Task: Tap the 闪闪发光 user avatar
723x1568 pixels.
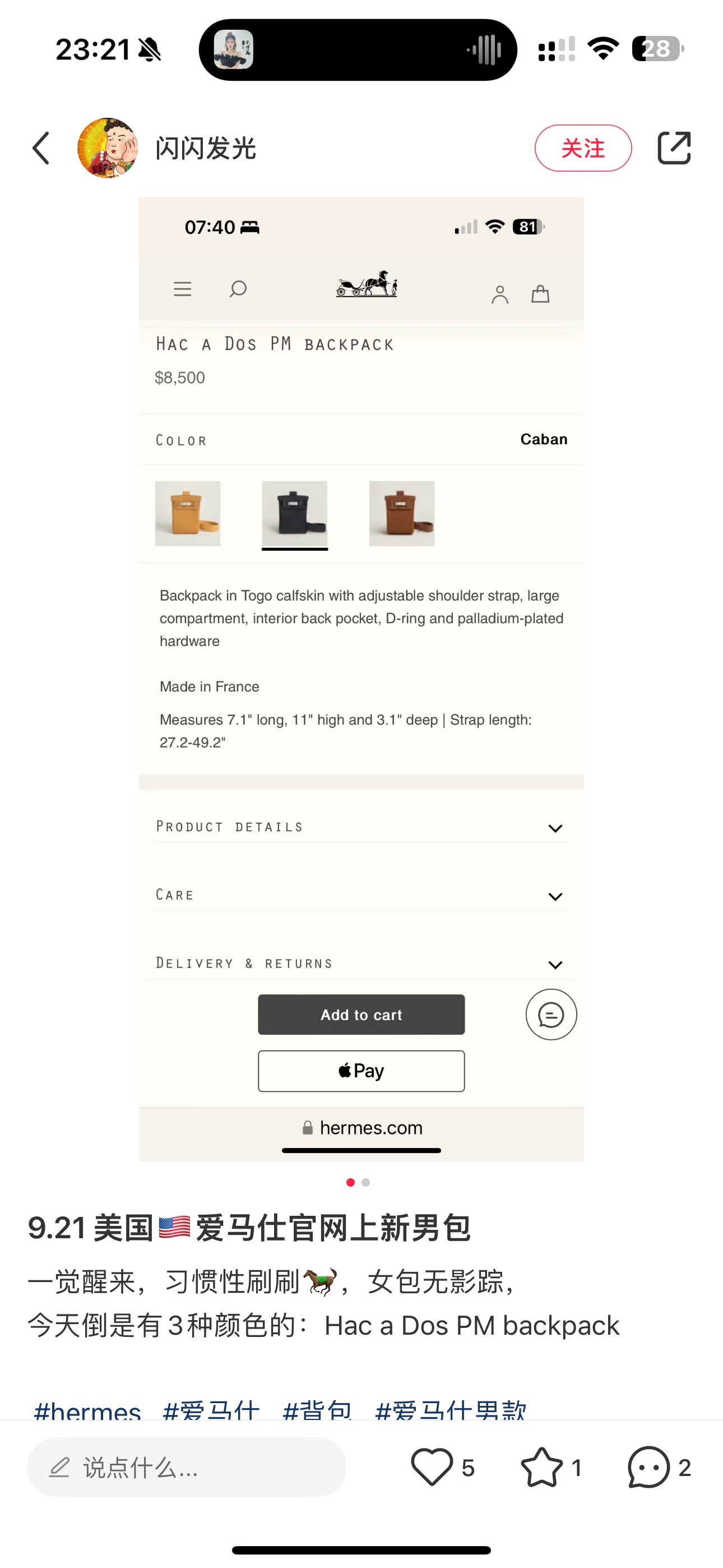Action: point(108,148)
